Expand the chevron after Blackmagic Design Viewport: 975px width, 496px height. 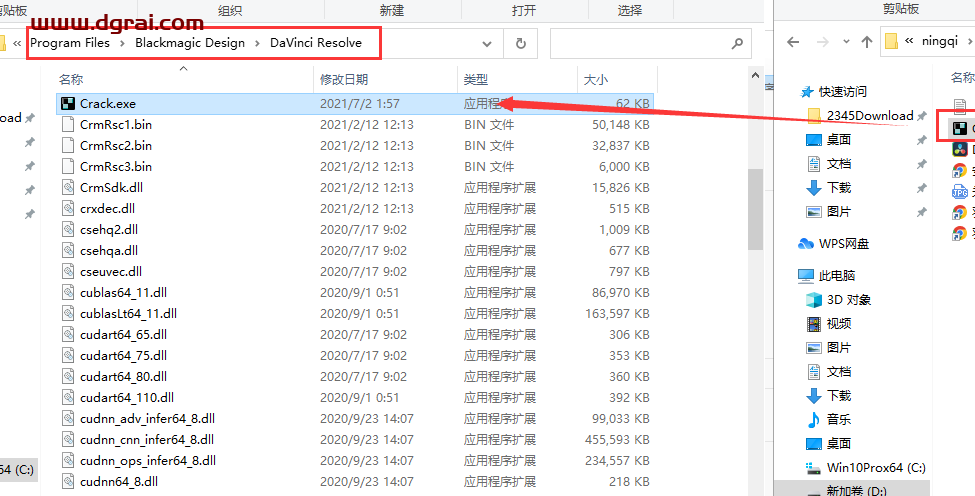(x=257, y=43)
